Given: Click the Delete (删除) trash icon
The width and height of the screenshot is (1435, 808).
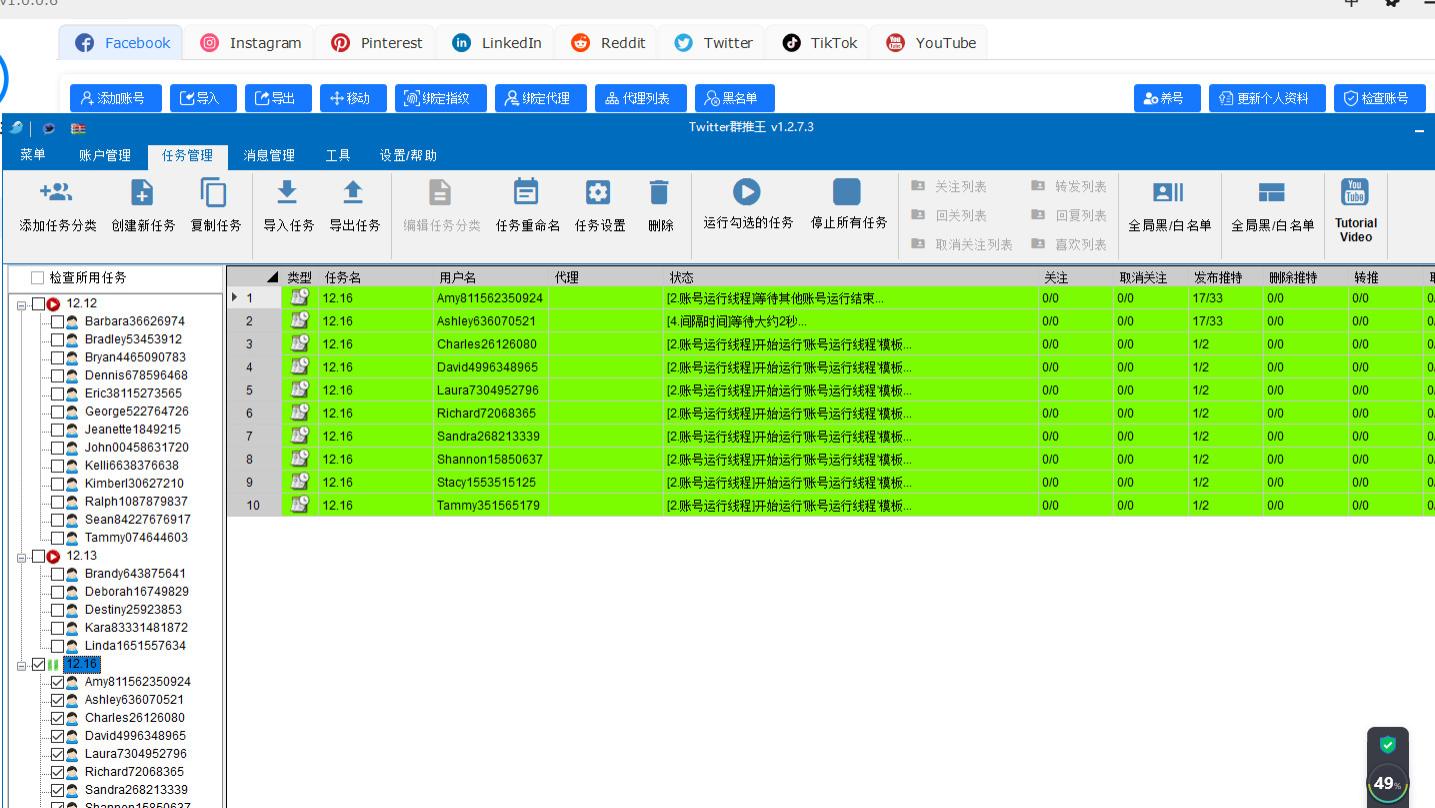Looking at the screenshot, I should [x=659, y=192].
